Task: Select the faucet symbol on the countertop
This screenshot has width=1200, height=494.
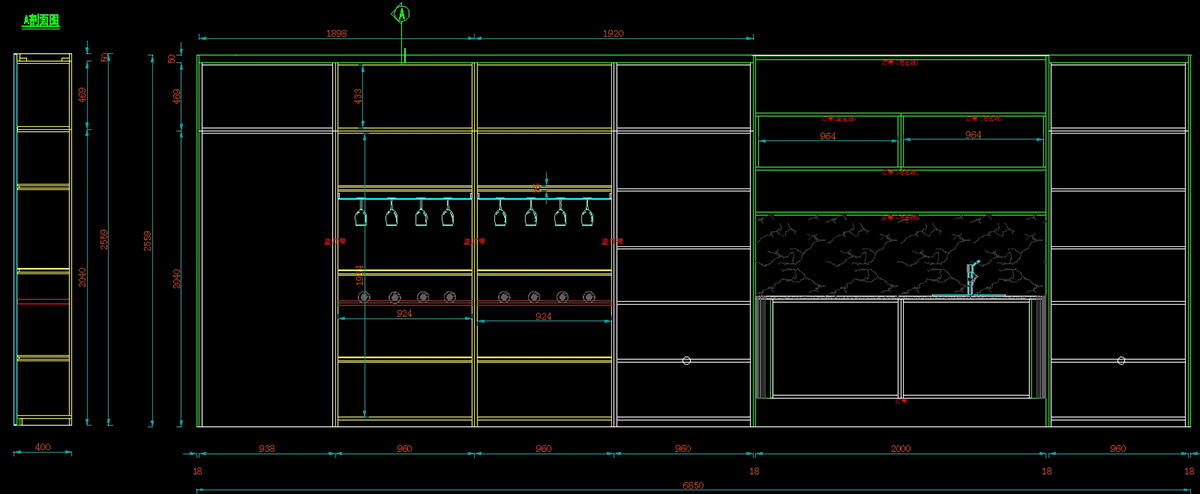Action: click(970, 277)
